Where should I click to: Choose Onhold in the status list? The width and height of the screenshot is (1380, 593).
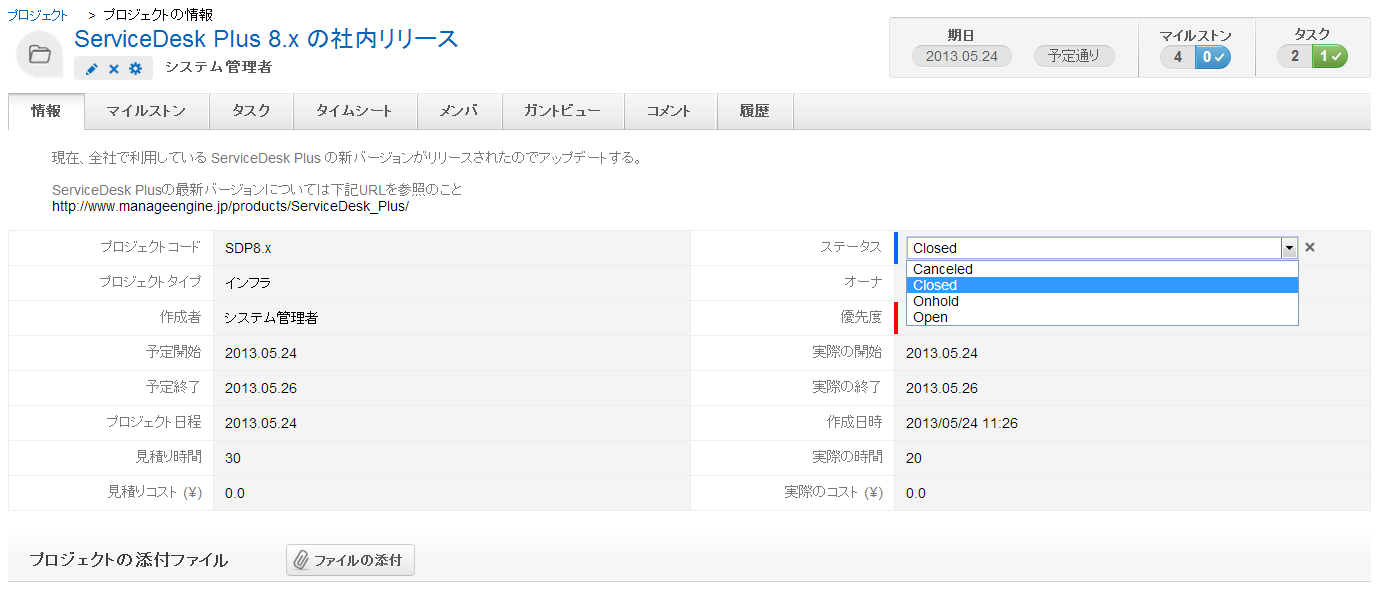936,301
